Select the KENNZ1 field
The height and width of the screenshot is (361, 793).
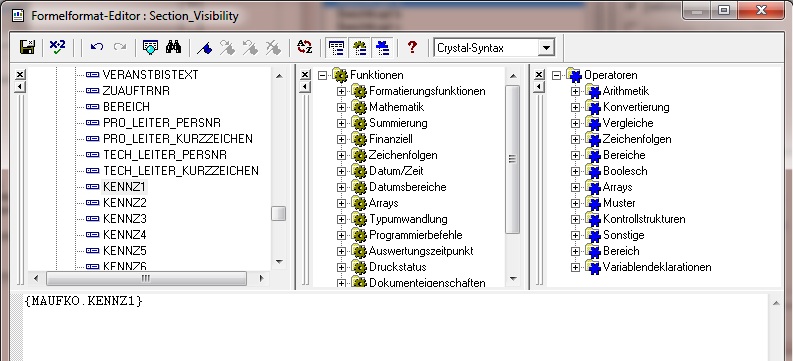[x=124, y=187]
